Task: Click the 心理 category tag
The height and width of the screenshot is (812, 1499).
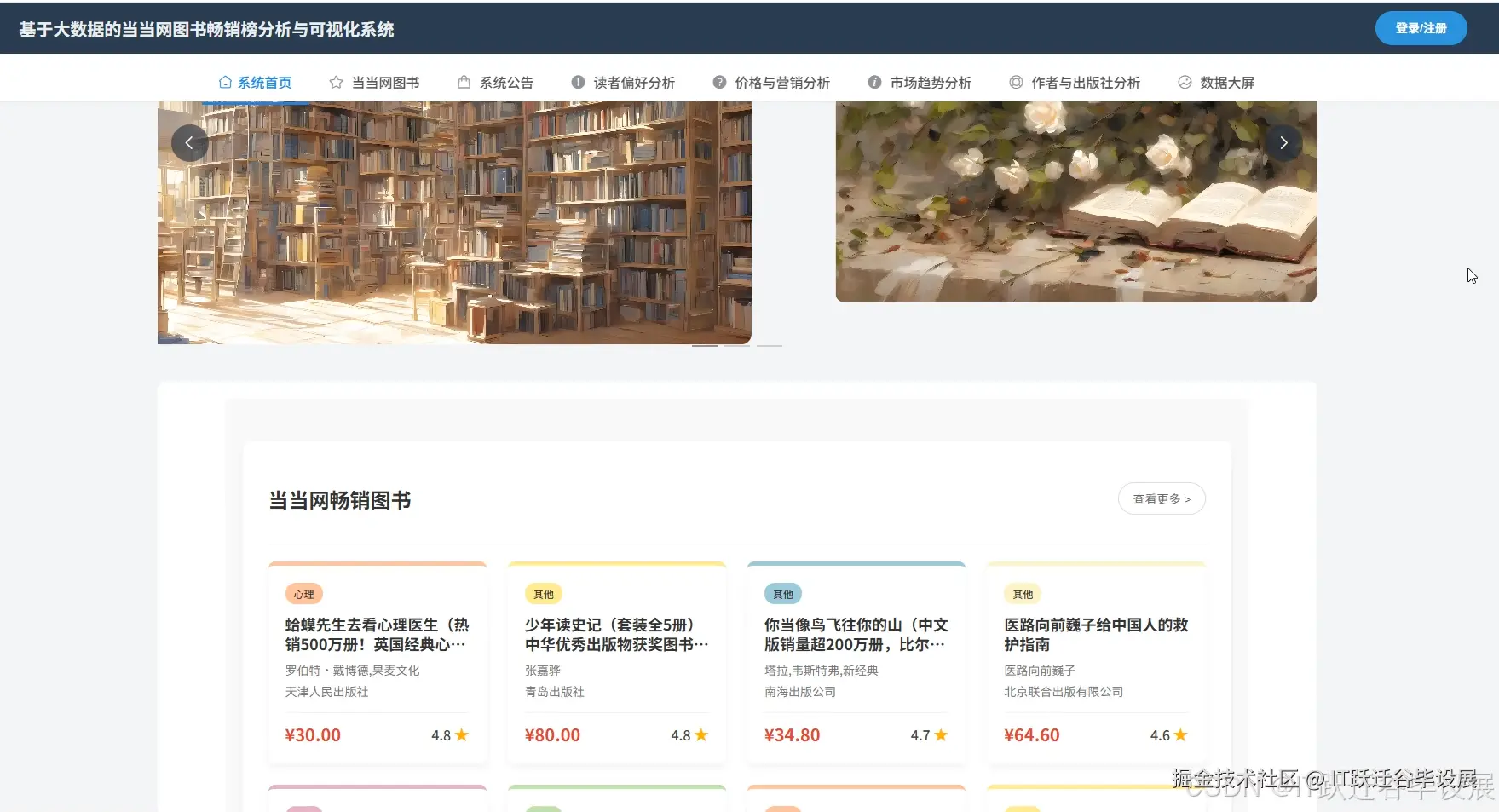Action: tap(303, 594)
